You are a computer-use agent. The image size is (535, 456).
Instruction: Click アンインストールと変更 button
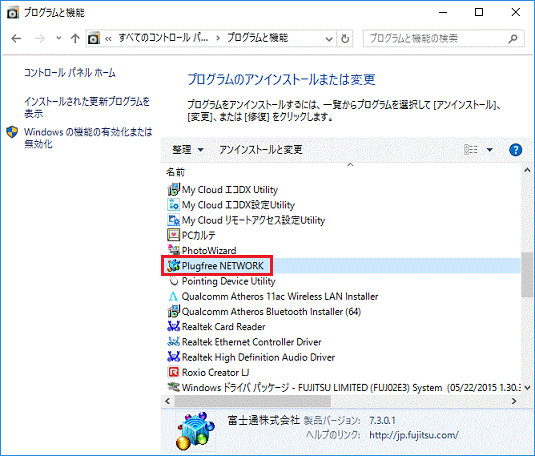(261, 149)
